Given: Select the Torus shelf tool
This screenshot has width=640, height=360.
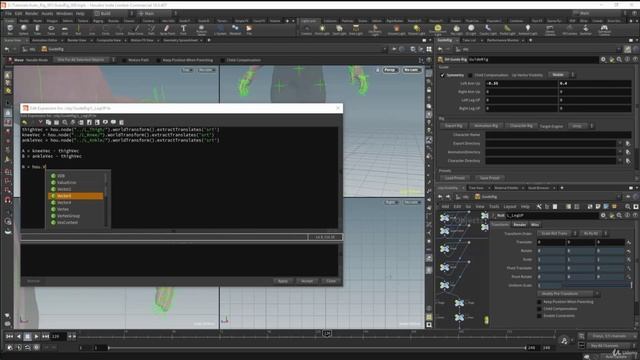Looking at the screenshot, I should 51,29.
